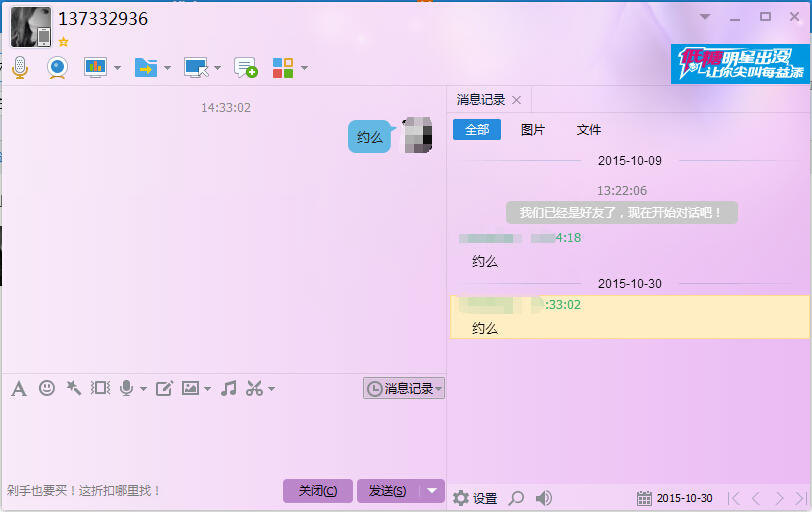Switch to the 全部 filter tab
This screenshot has width=812, height=512.
click(477, 129)
